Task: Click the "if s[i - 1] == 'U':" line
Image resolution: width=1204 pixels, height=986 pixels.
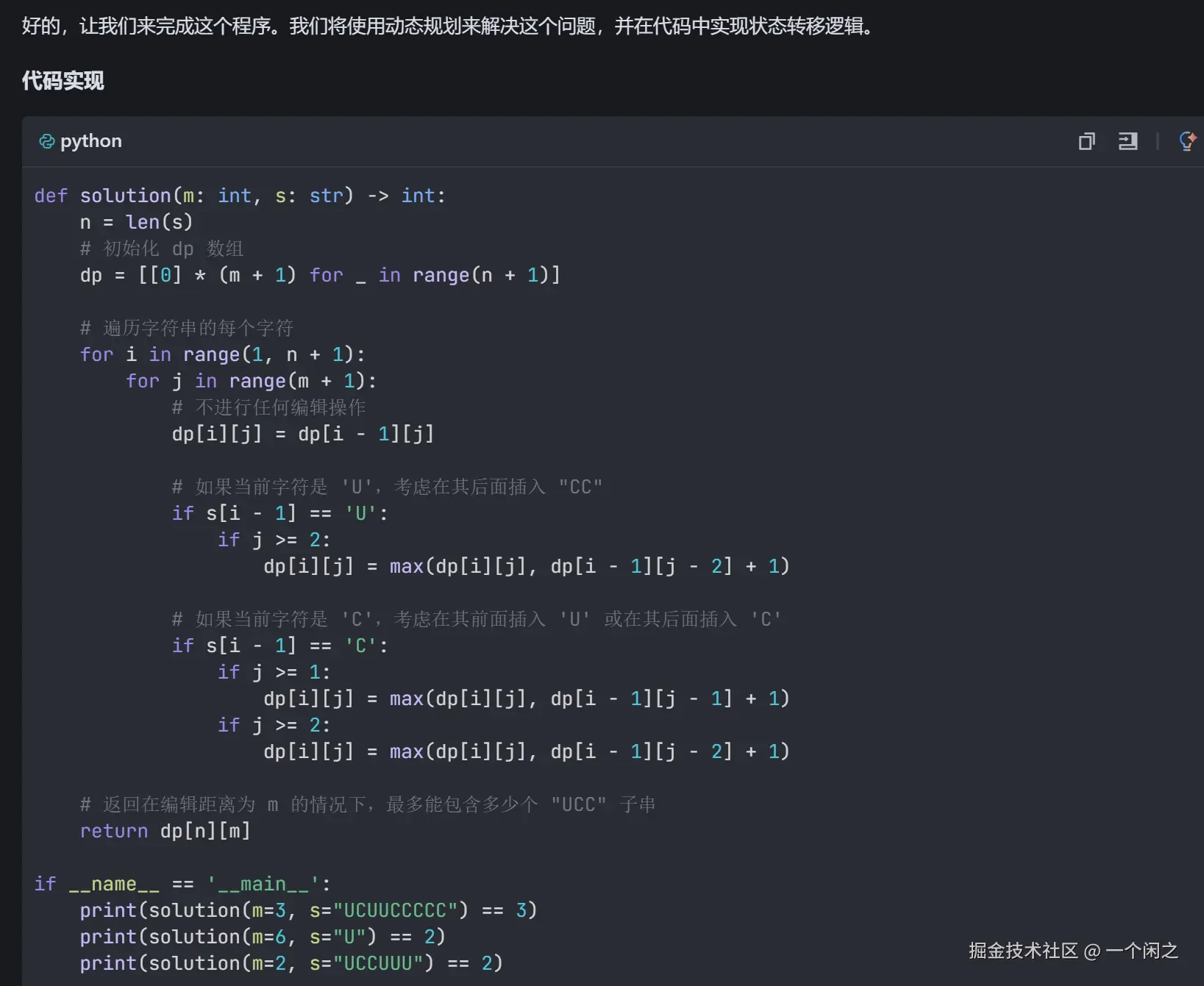Action: (x=279, y=513)
